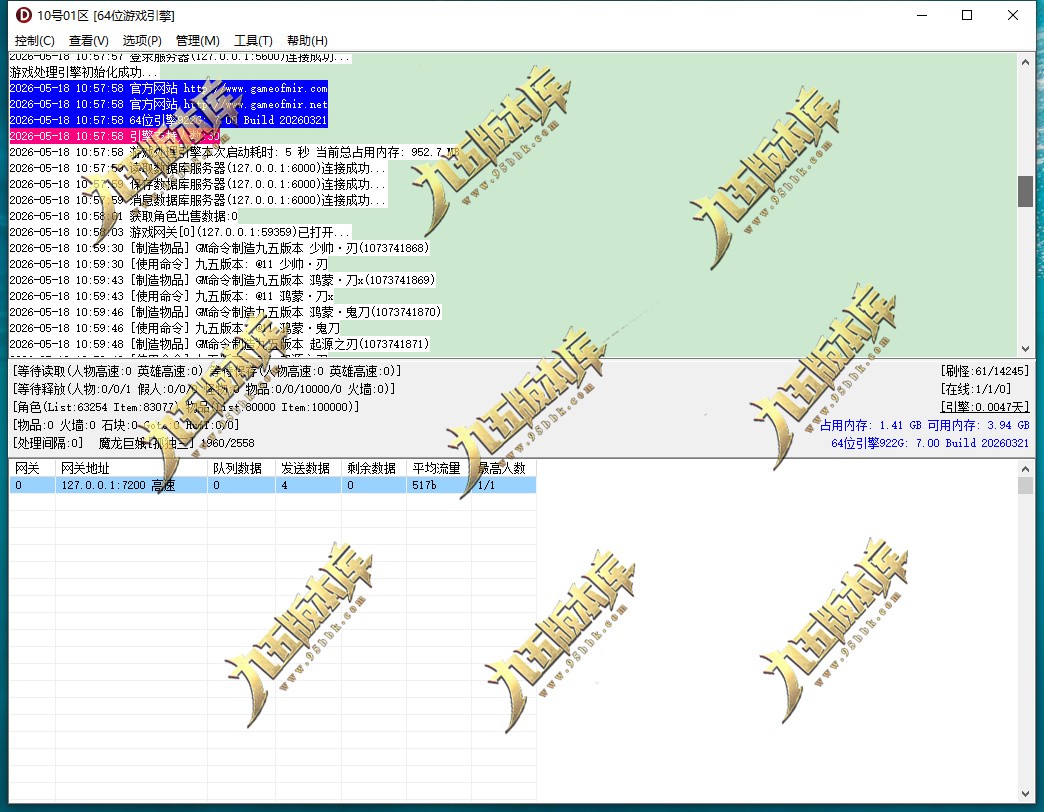
Task: Click log line gameofmir.net 官方网站
Action: tap(168, 104)
